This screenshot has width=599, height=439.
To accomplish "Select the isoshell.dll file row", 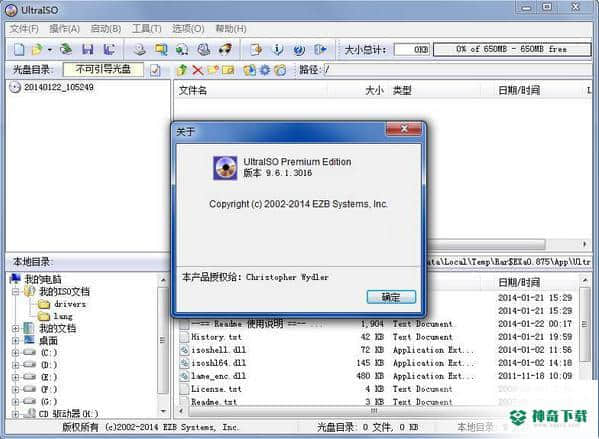I will tap(376, 350).
